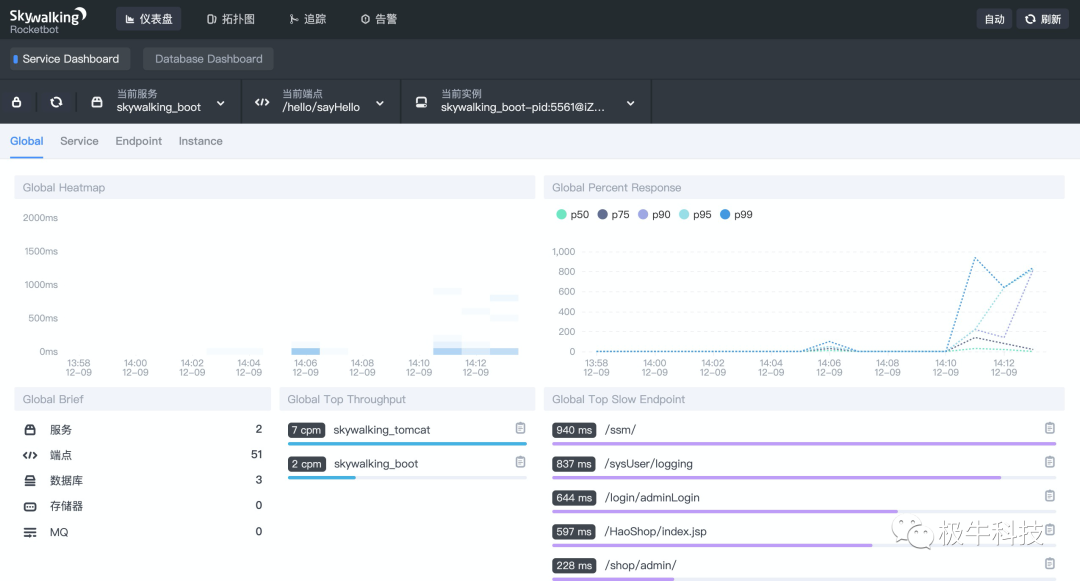1080x581 pixels.
Task: Open the 告警 alarm menu
Action: [379, 19]
